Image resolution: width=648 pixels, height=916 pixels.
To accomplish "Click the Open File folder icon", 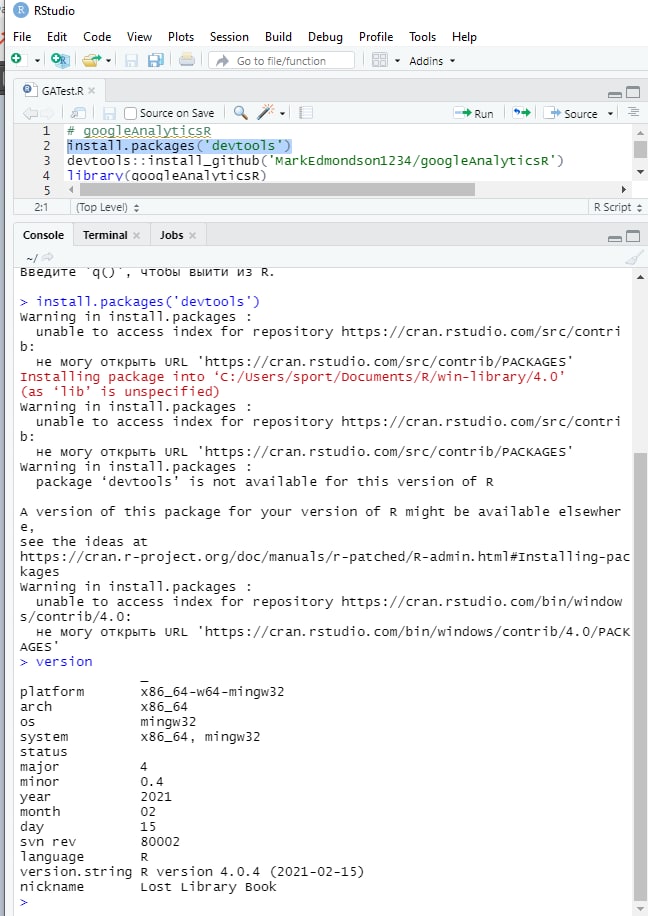I will point(91,60).
